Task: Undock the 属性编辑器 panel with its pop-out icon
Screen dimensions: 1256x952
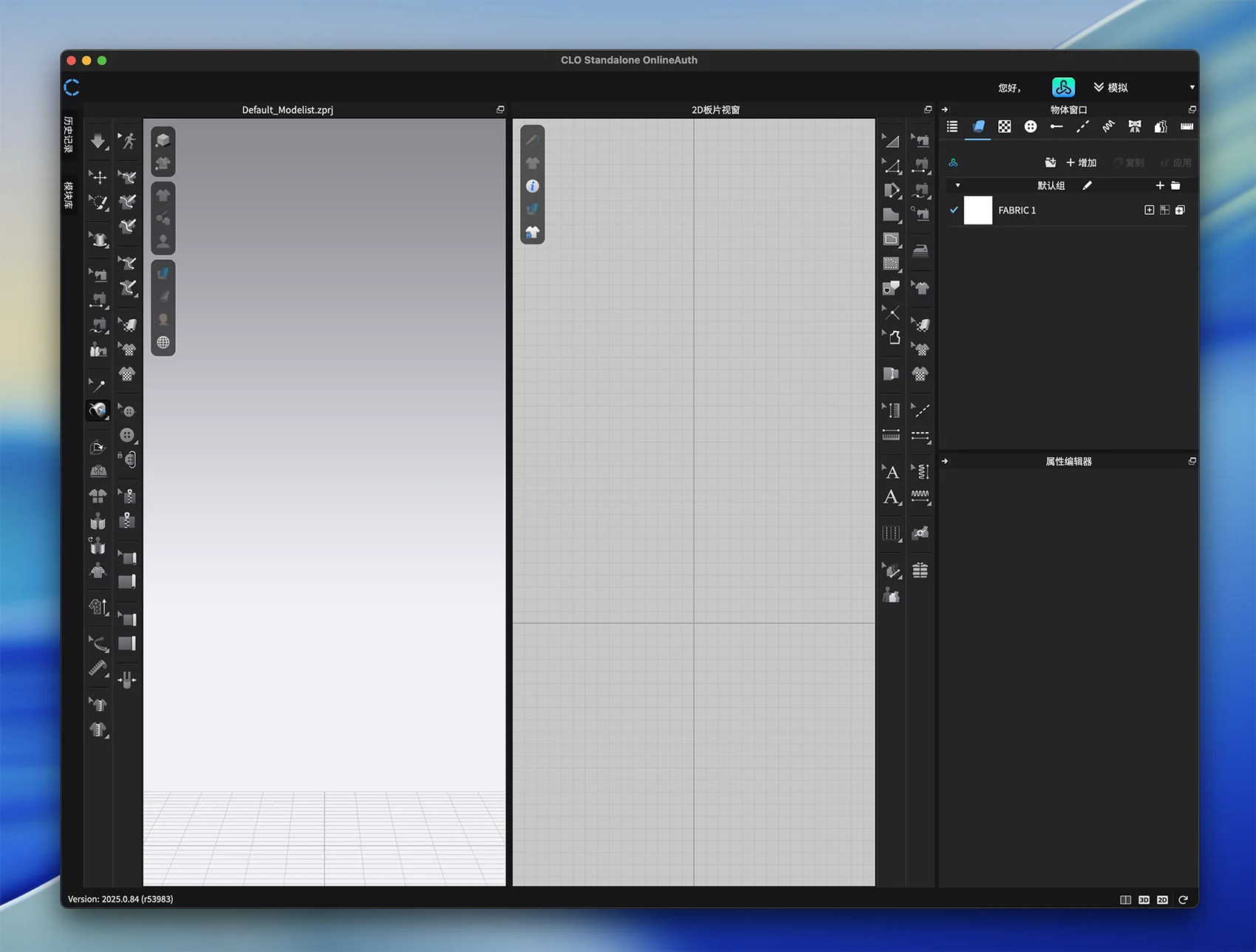Action: [x=1192, y=461]
